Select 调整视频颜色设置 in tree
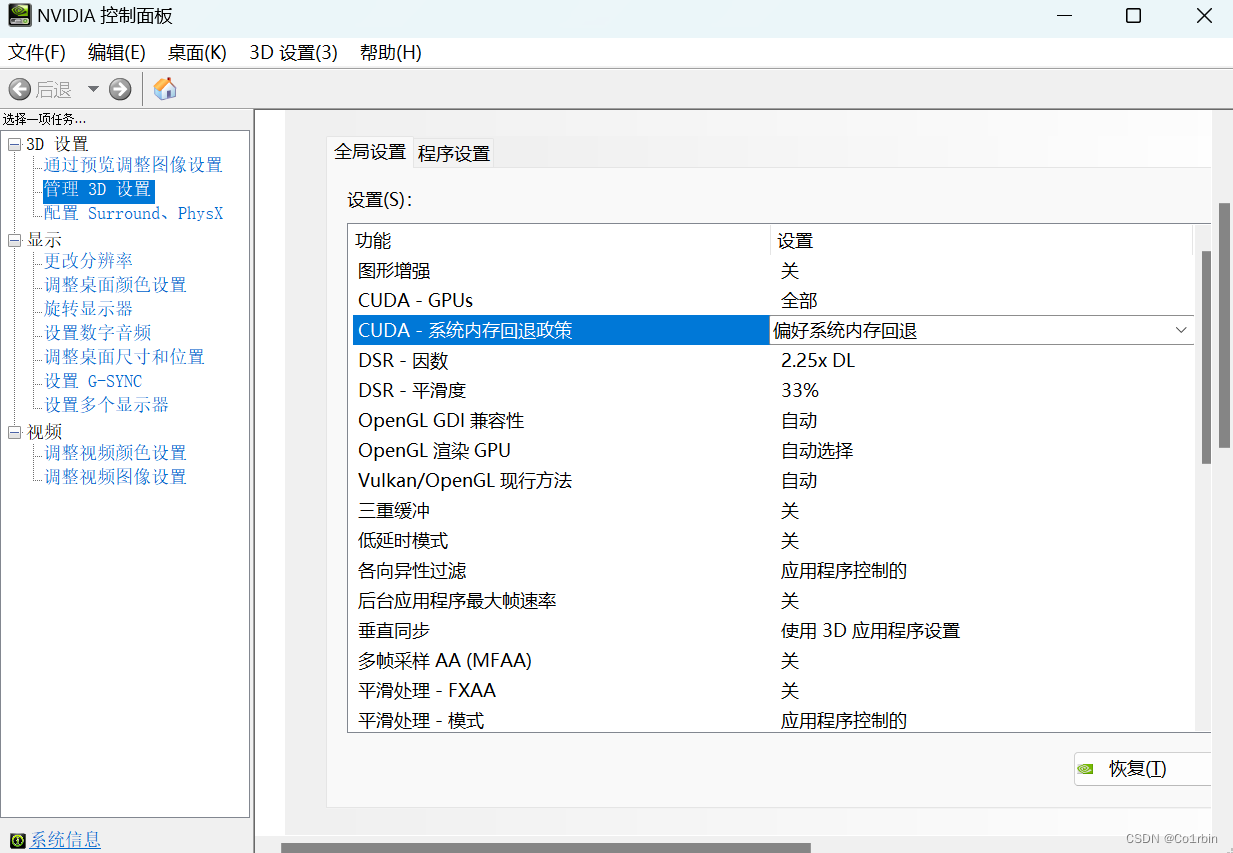The width and height of the screenshot is (1233, 853). [x=115, y=453]
